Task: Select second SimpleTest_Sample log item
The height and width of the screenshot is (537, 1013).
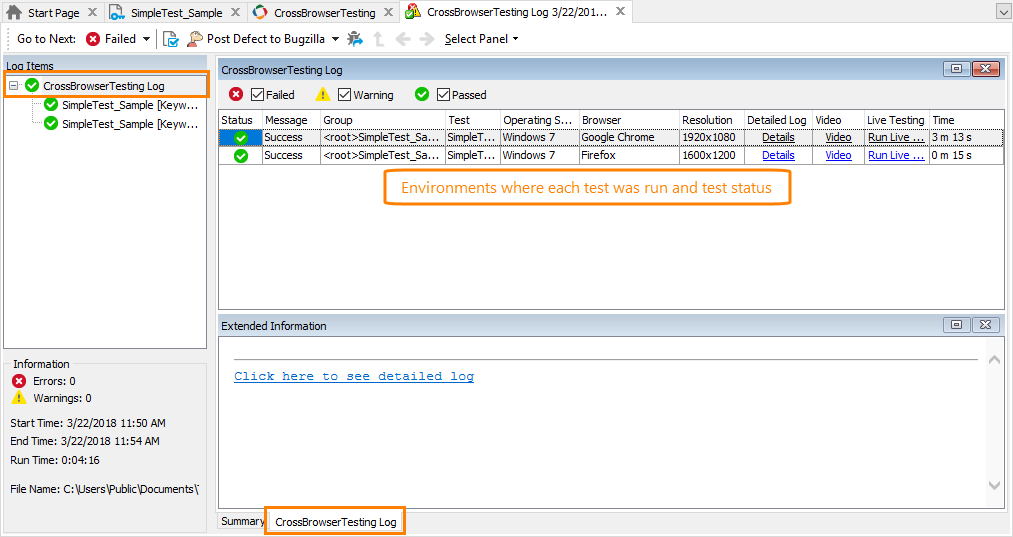Action: pyautogui.click(x=130, y=123)
